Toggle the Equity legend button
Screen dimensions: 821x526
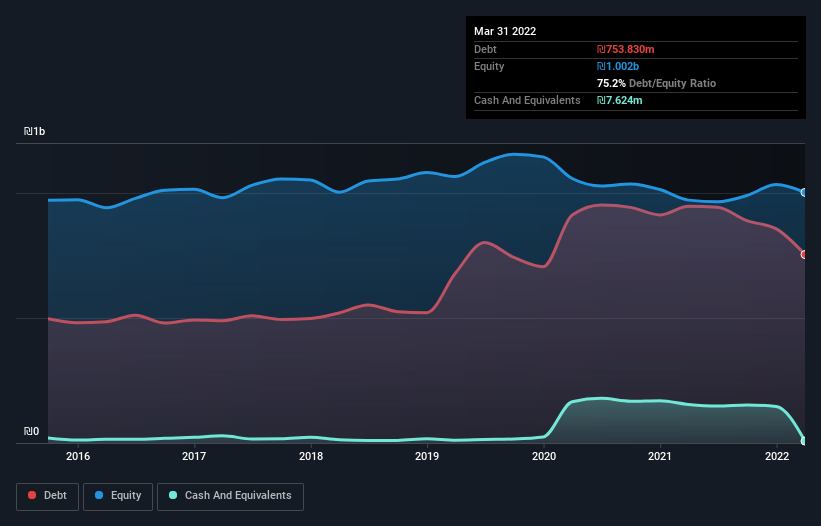click(x=118, y=496)
